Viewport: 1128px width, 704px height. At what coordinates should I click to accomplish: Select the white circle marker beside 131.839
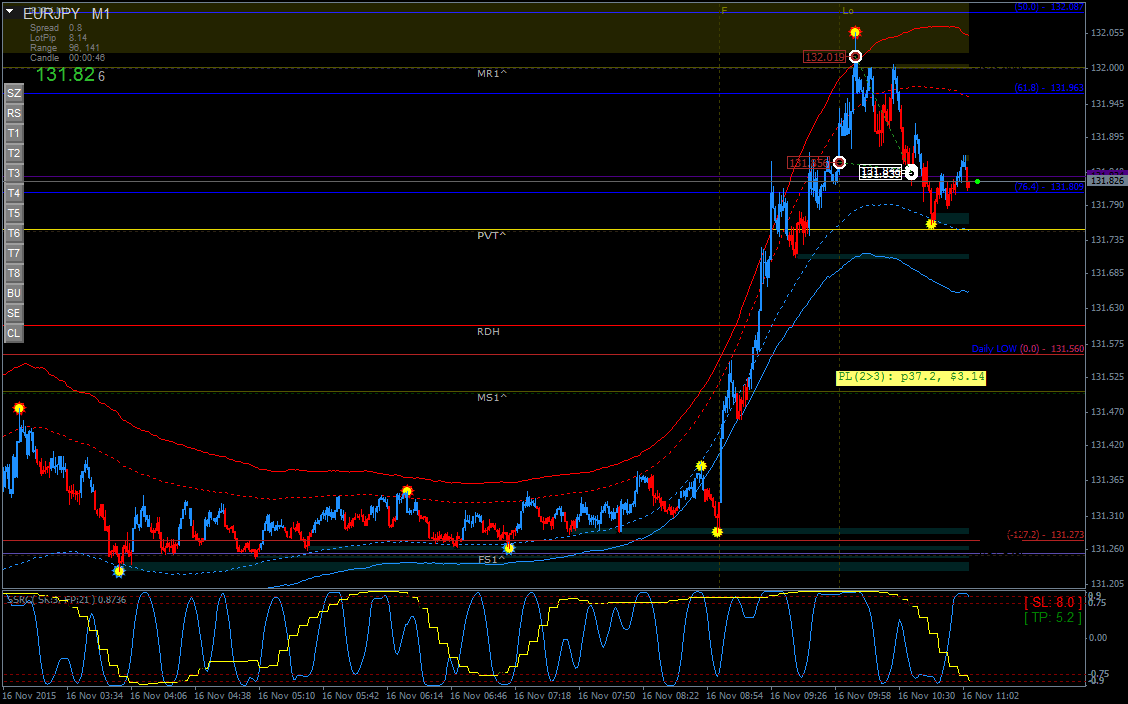click(911, 172)
